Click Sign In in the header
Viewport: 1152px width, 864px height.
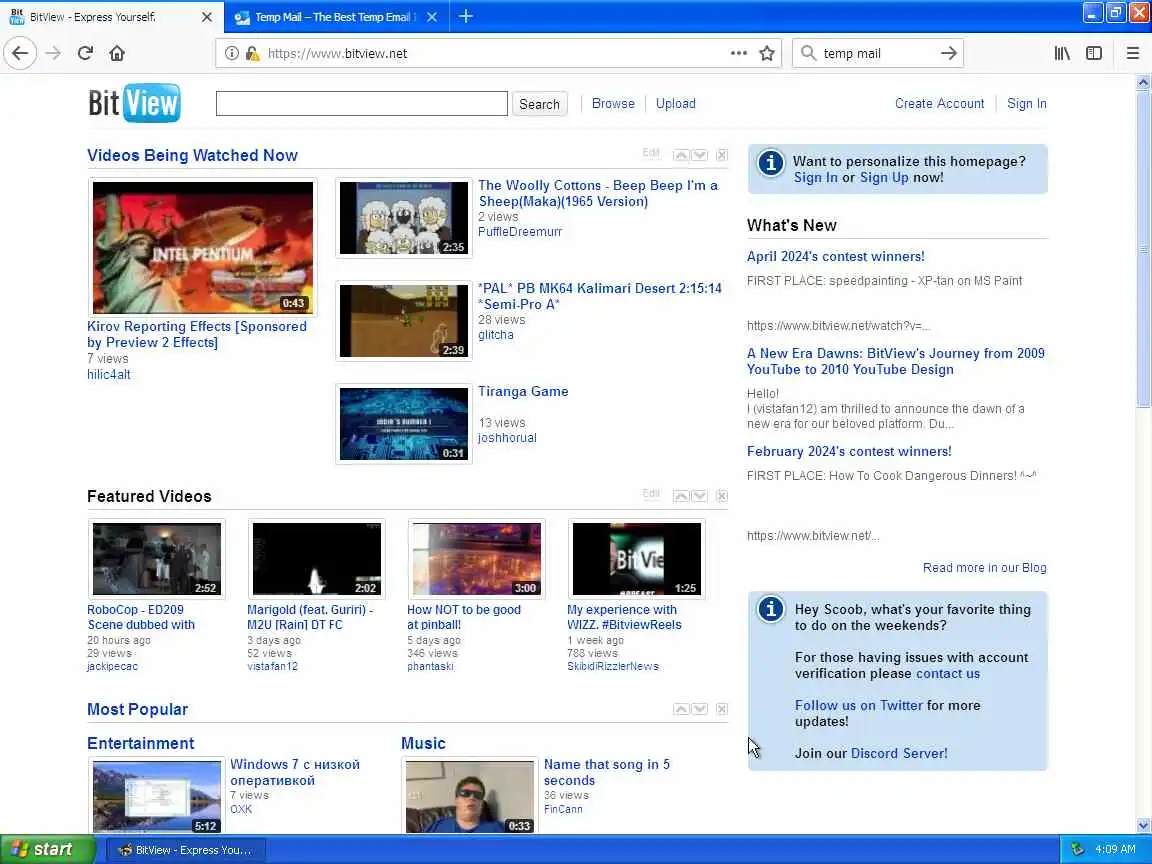(x=1026, y=104)
